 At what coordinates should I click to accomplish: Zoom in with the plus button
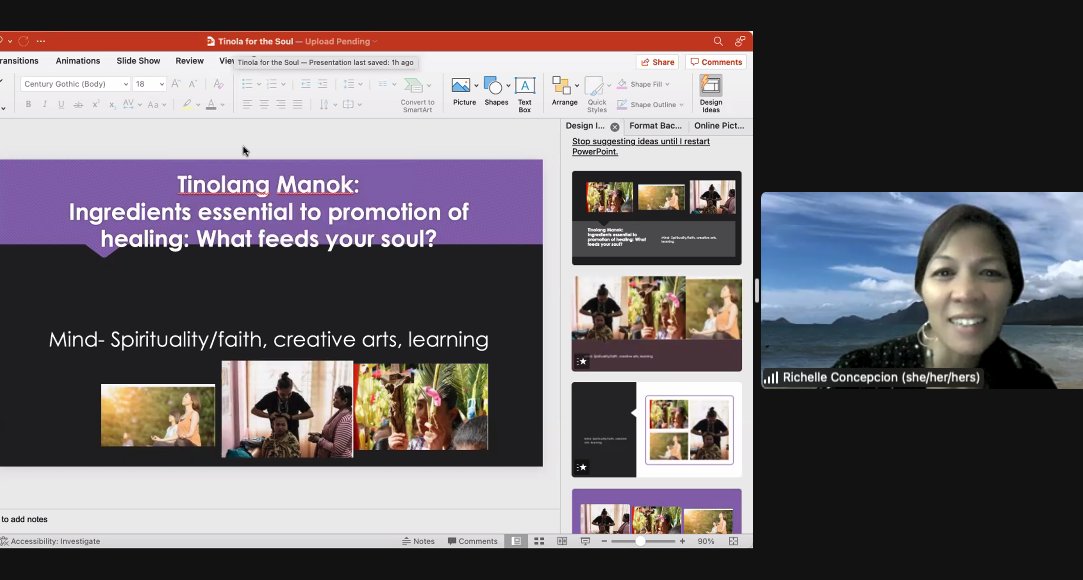coord(682,541)
